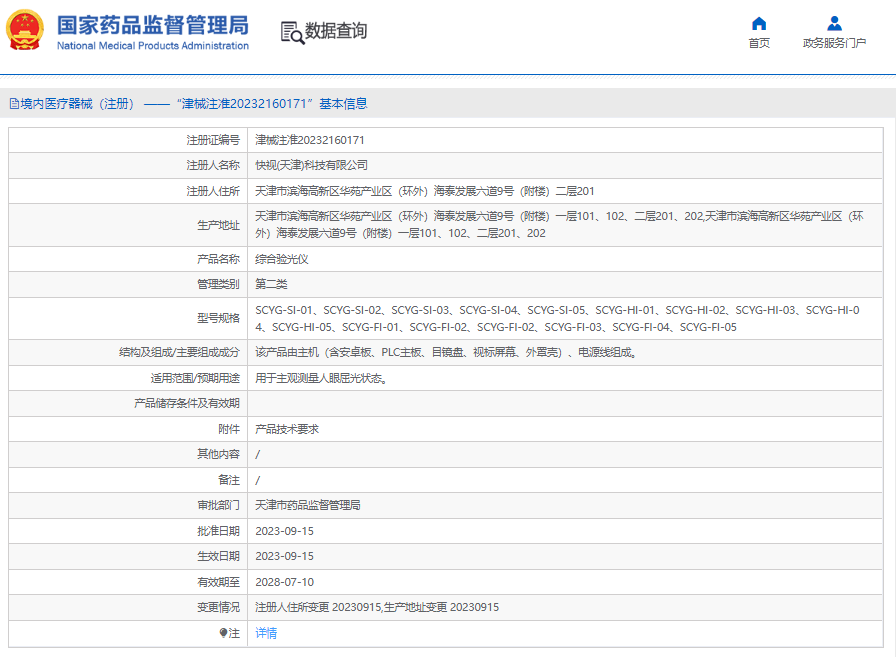Image resolution: width=896 pixels, height=657 pixels.
Task: Click the 管理类别 row label
Action: point(218,284)
